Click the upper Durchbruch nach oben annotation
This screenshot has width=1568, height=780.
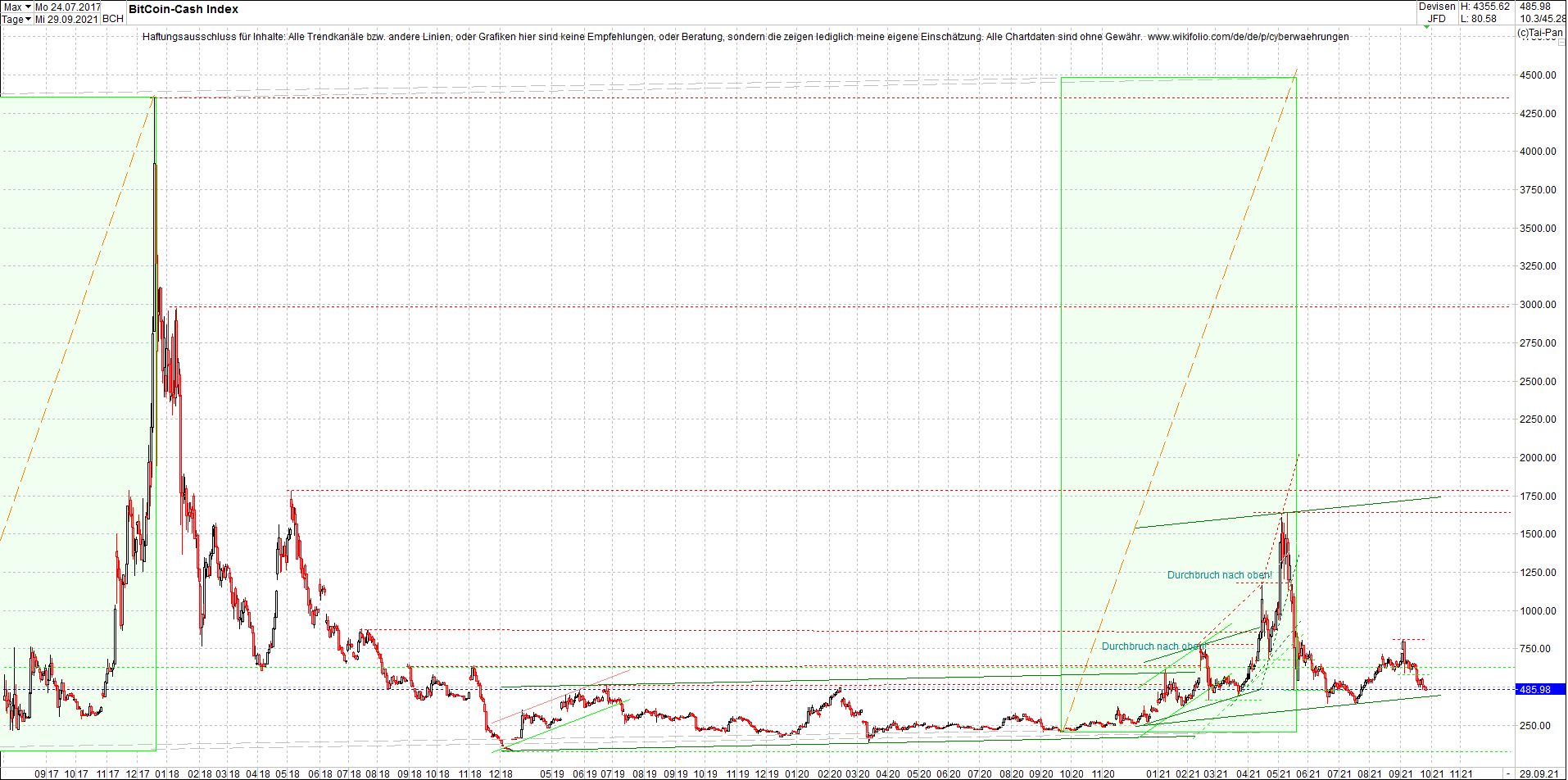(1220, 575)
